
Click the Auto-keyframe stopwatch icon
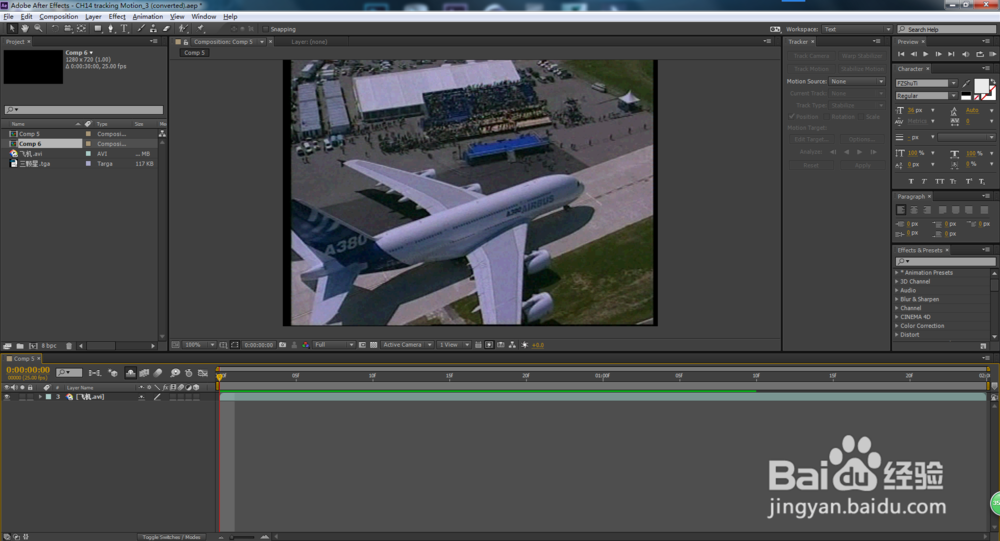coord(189,373)
